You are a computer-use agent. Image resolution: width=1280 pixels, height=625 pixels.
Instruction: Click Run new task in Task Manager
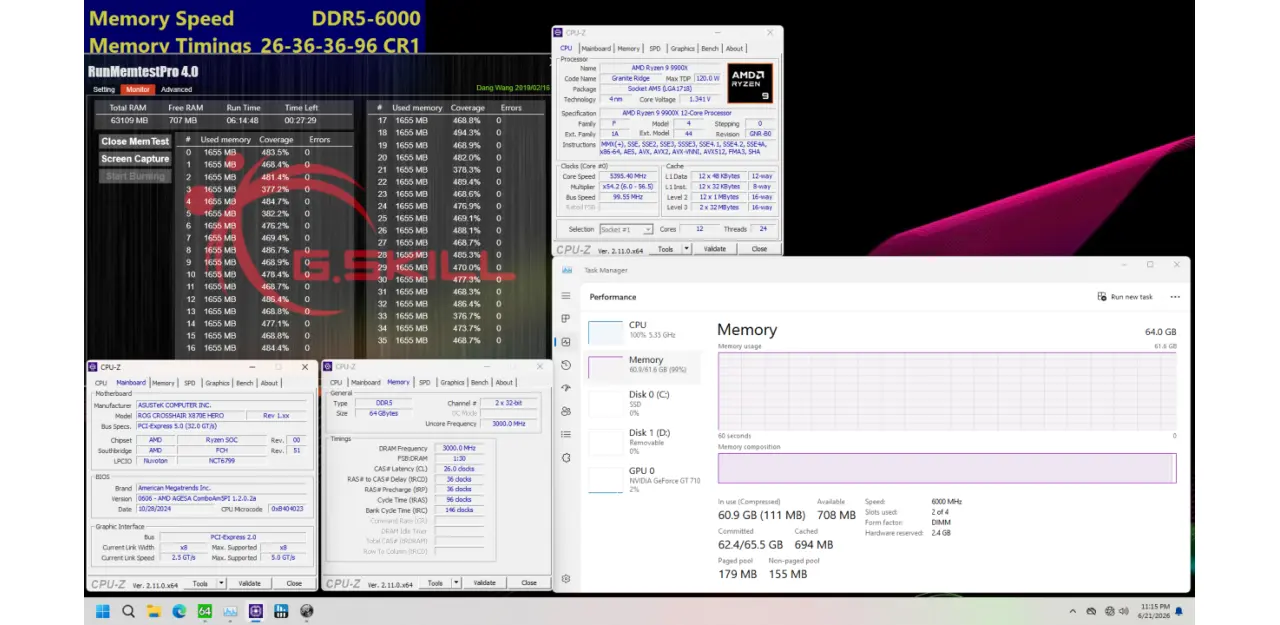[x=1125, y=297]
